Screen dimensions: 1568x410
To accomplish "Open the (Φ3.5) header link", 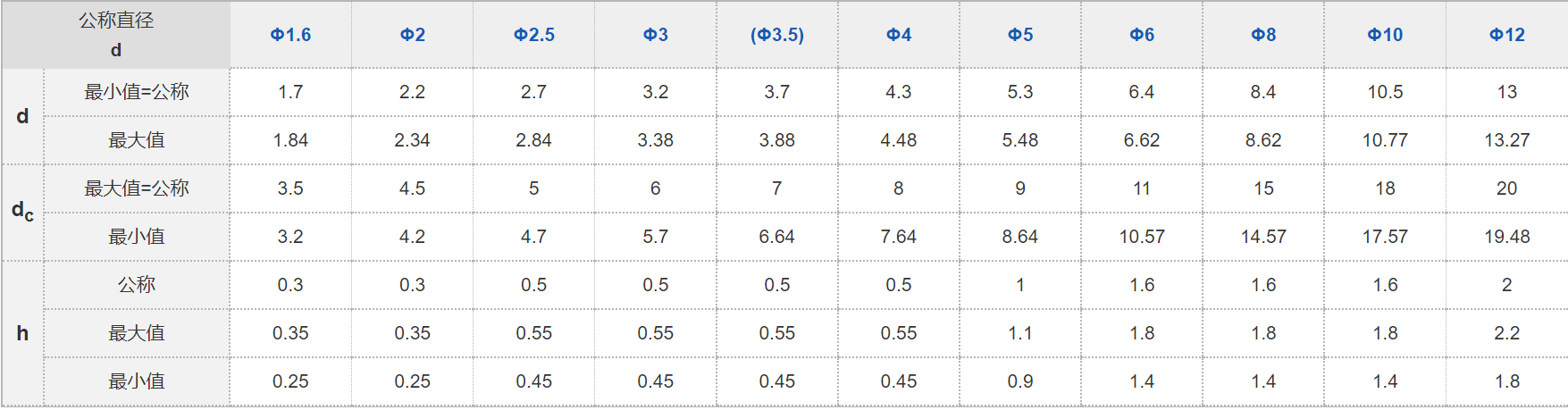I will (776, 35).
